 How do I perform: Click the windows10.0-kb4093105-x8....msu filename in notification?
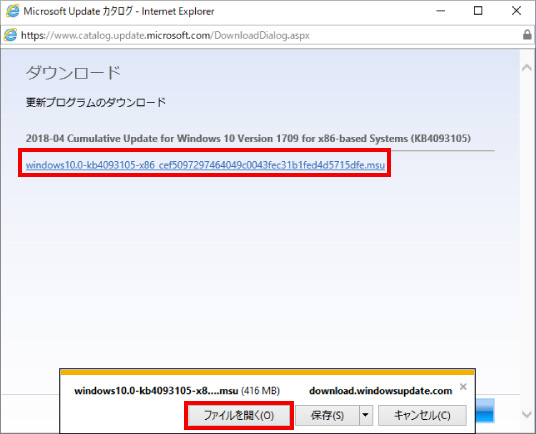point(156,391)
